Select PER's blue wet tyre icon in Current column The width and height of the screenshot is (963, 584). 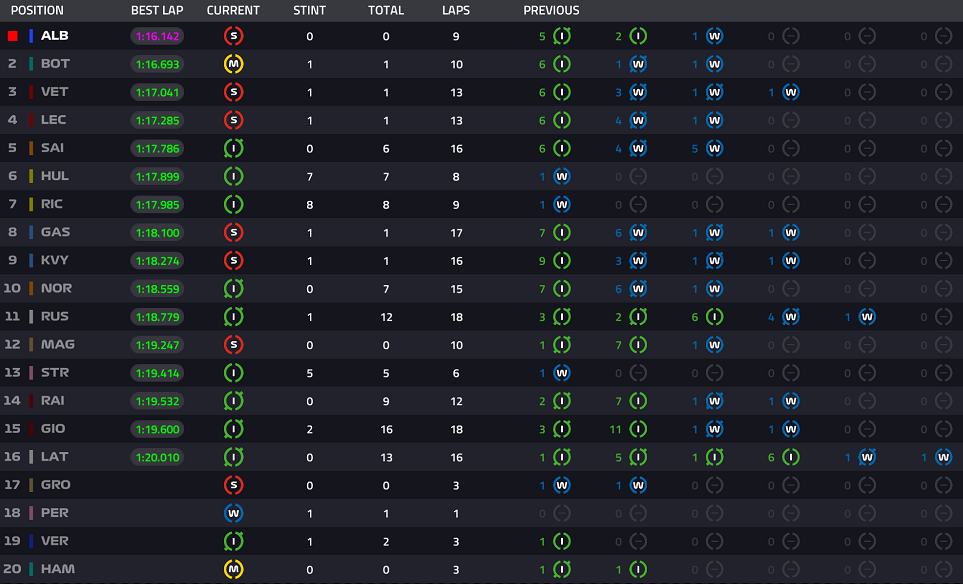pyautogui.click(x=233, y=513)
